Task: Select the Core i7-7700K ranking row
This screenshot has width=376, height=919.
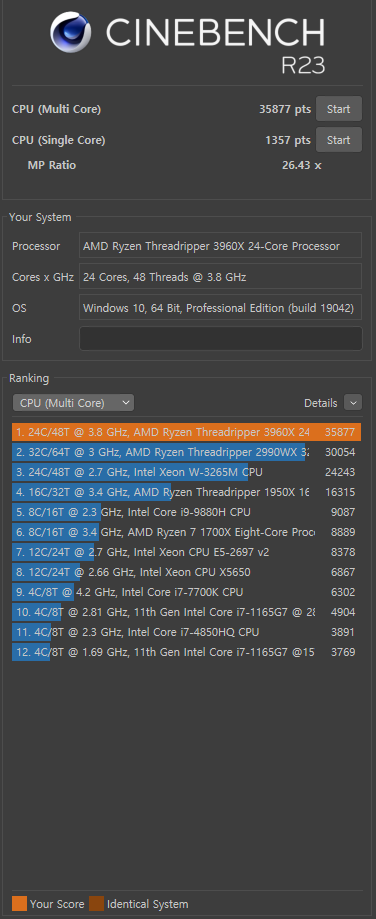Action: [x=186, y=592]
